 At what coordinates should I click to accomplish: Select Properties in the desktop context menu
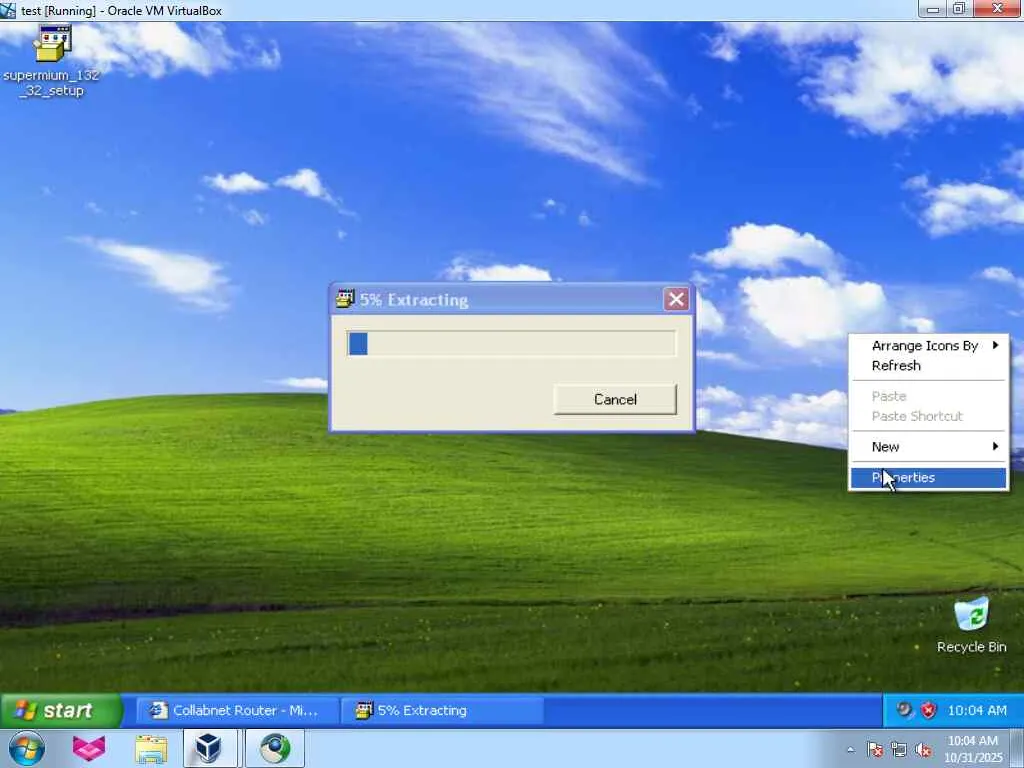point(928,477)
